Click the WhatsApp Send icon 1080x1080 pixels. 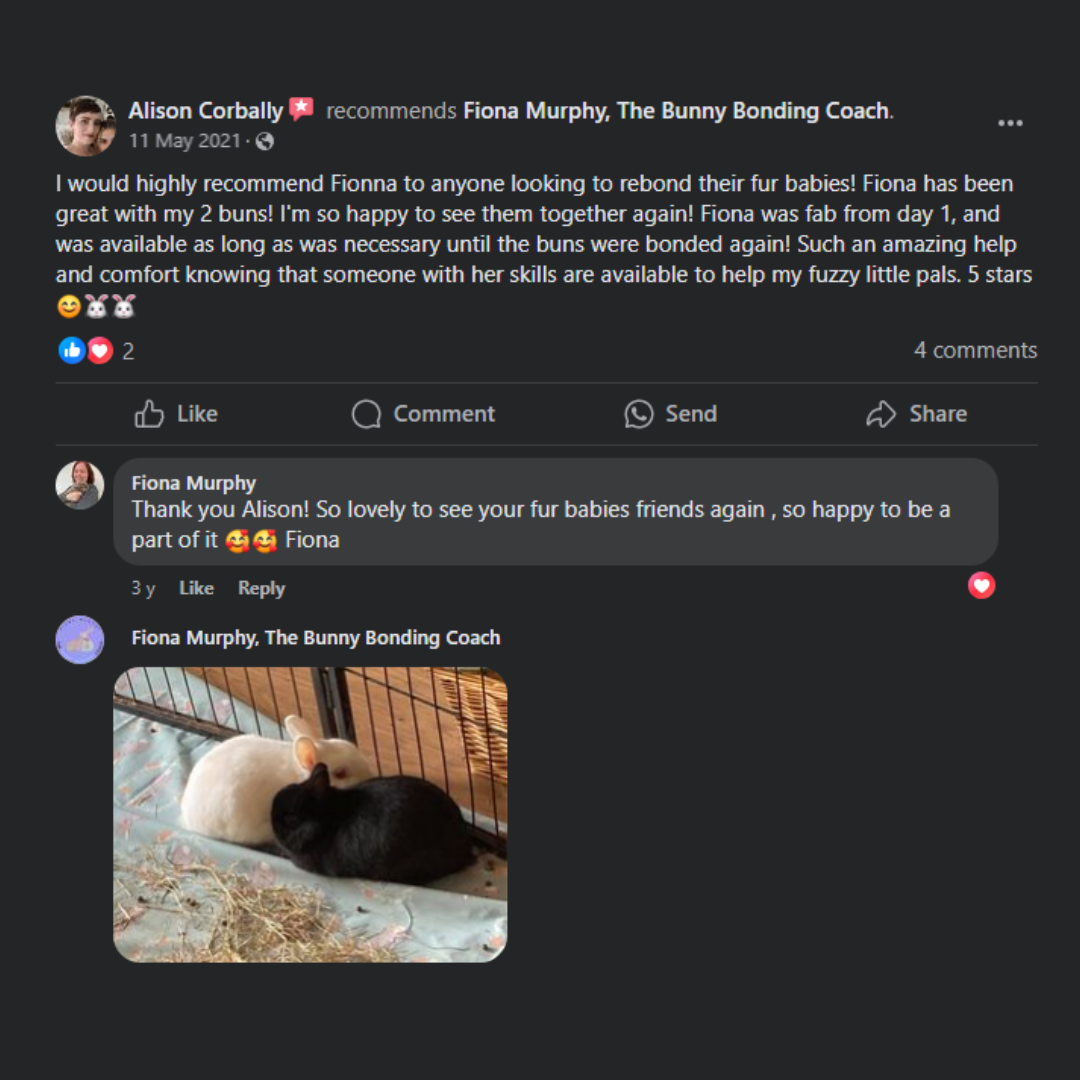pos(638,414)
